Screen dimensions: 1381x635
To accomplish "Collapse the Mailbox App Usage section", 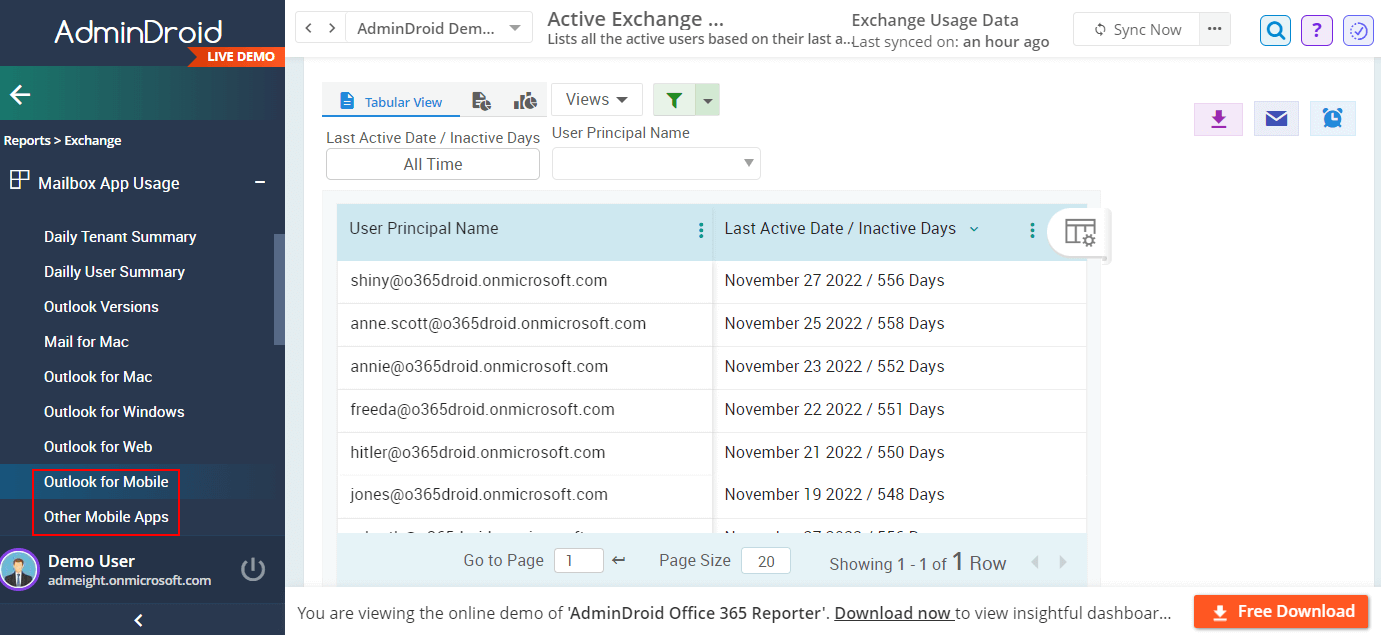I will (x=259, y=183).
